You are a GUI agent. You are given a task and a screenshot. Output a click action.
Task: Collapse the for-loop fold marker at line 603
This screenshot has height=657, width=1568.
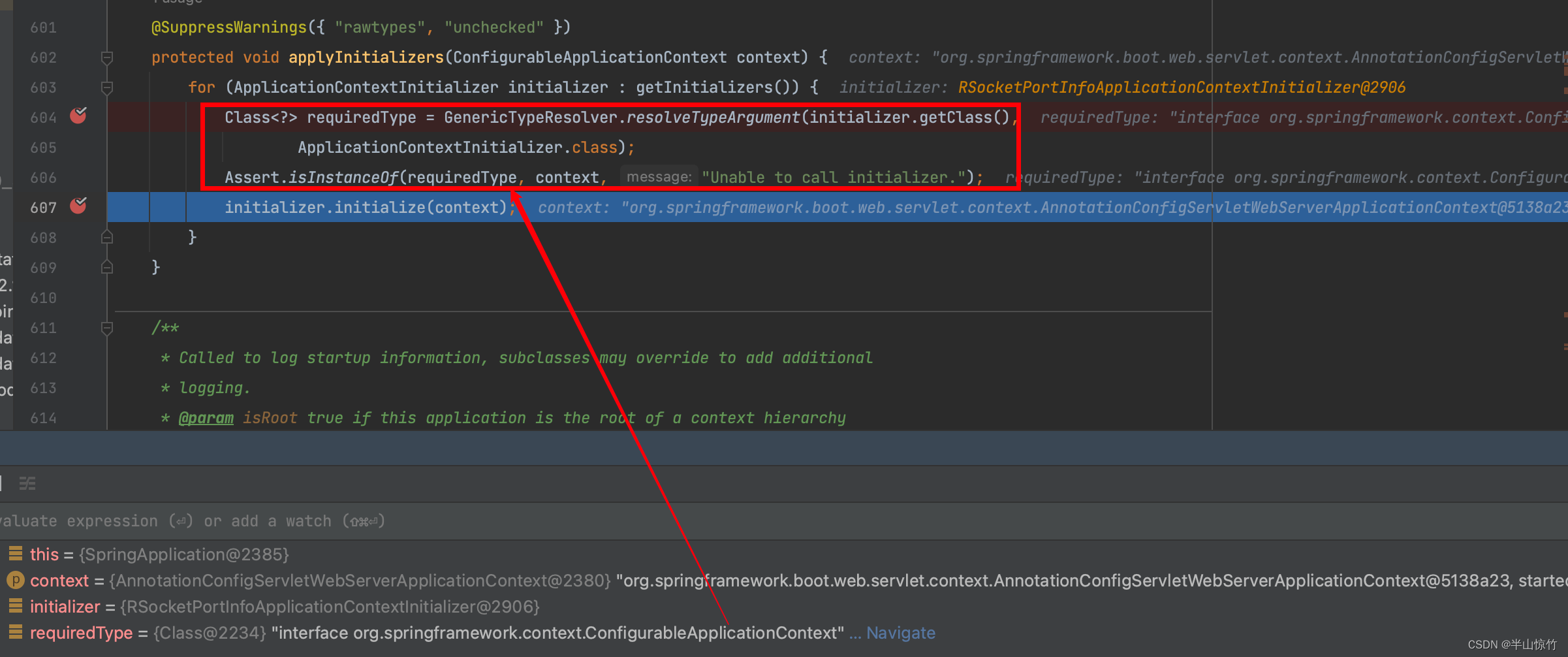[x=107, y=88]
